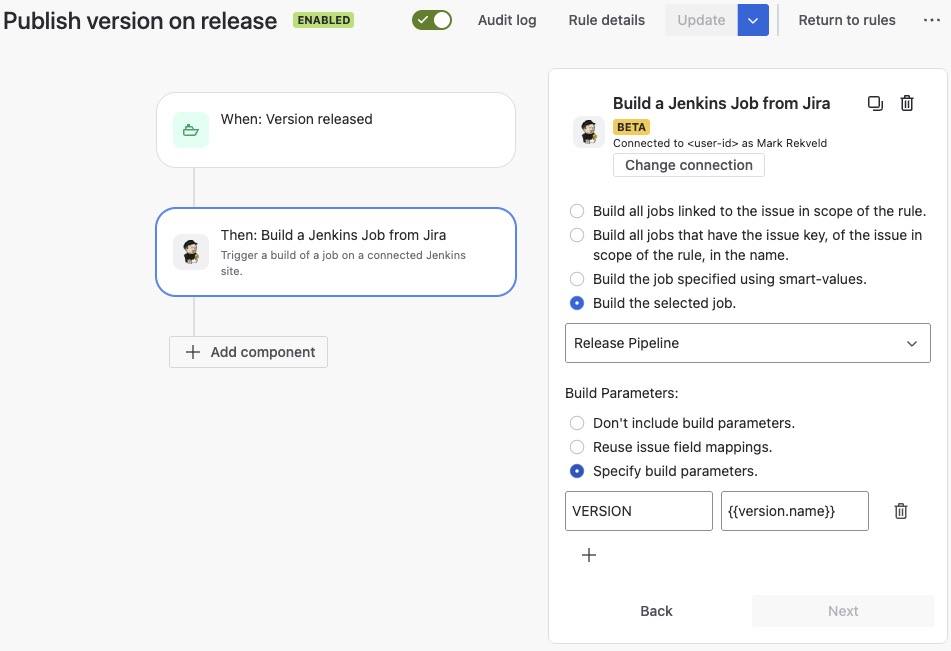Select Specify build parameters option
The height and width of the screenshot is (651, 951).
coord(577,471)
